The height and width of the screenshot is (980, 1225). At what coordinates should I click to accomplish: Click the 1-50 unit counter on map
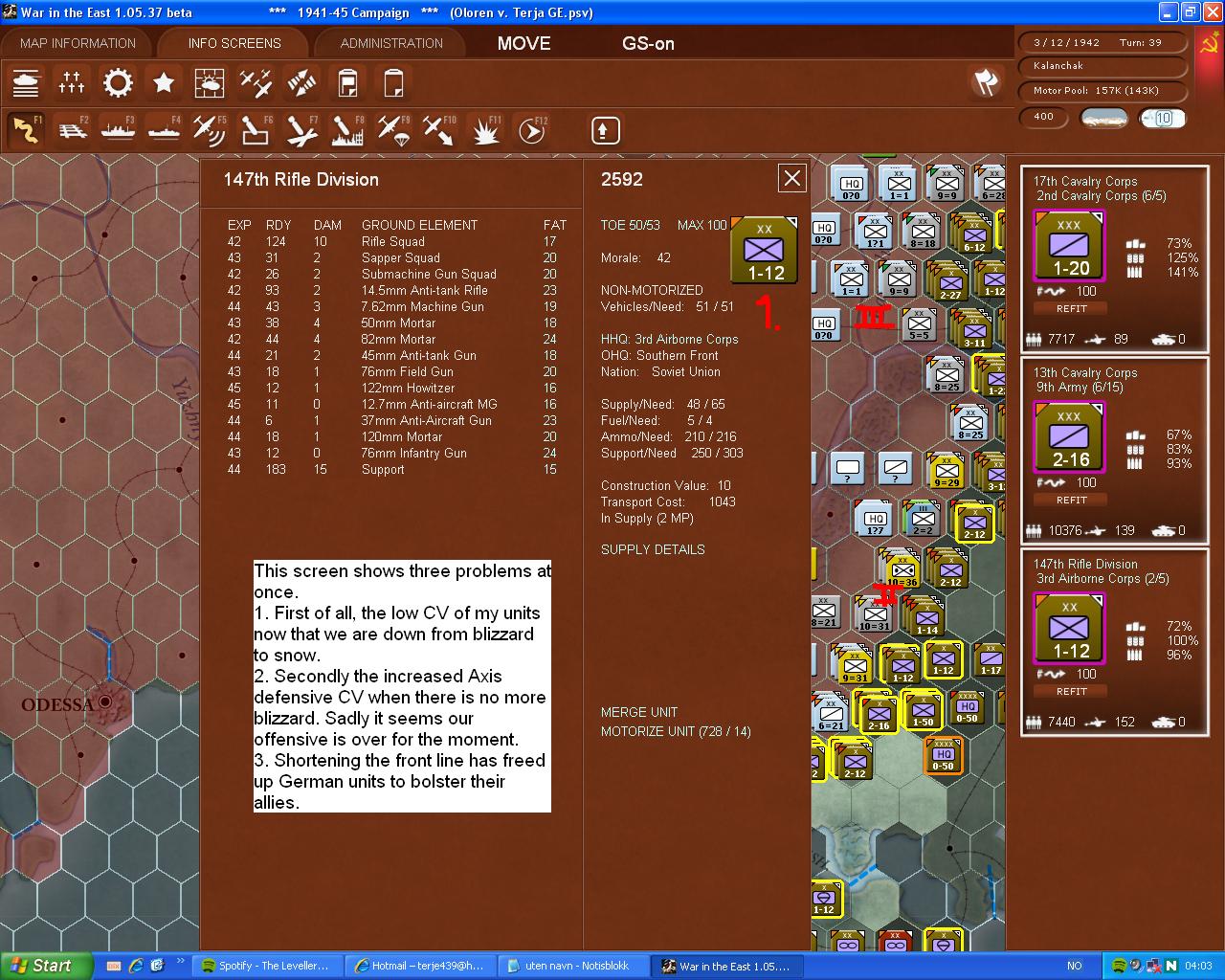[923, 709]
